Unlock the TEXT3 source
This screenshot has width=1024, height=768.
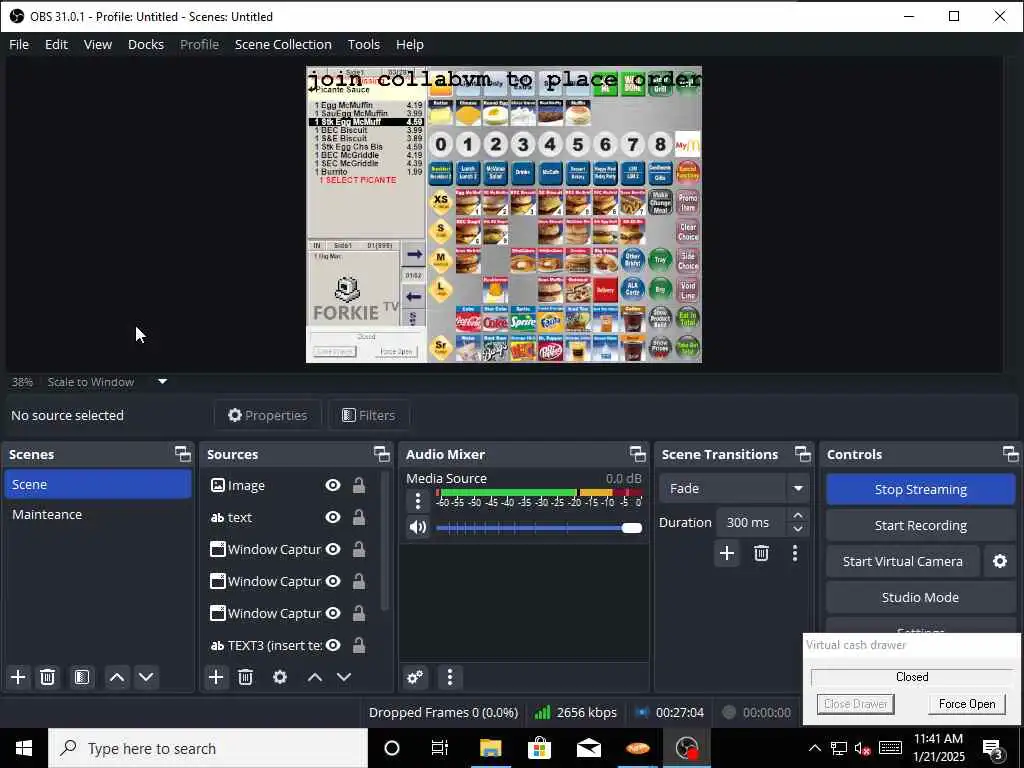point(359,645)
